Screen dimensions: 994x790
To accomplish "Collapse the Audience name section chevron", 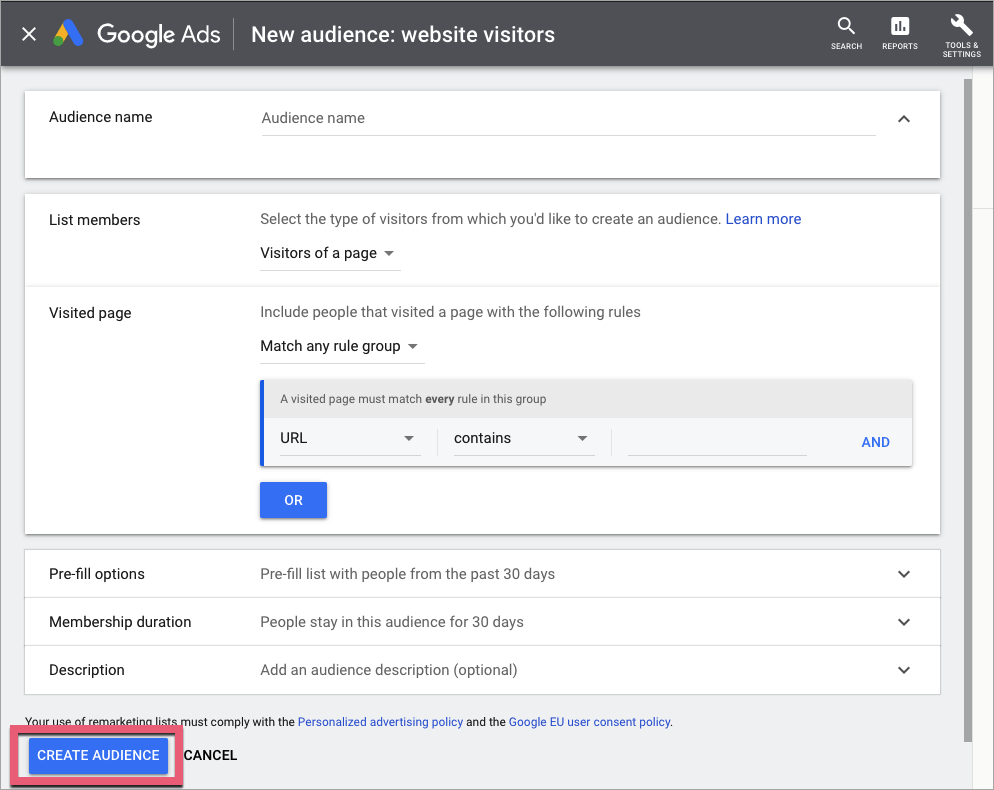I will pyautogui.click(x=904, y=119).
